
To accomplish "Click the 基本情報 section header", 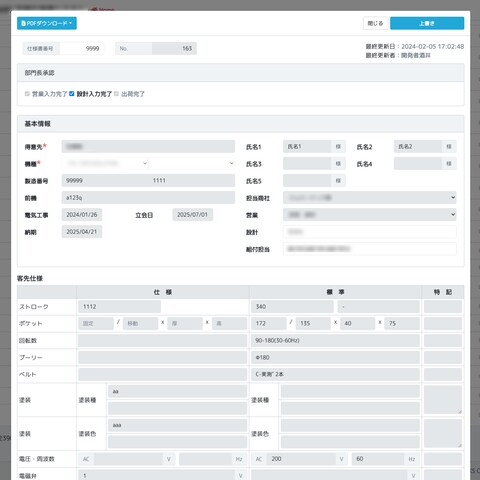I will 240,124.
